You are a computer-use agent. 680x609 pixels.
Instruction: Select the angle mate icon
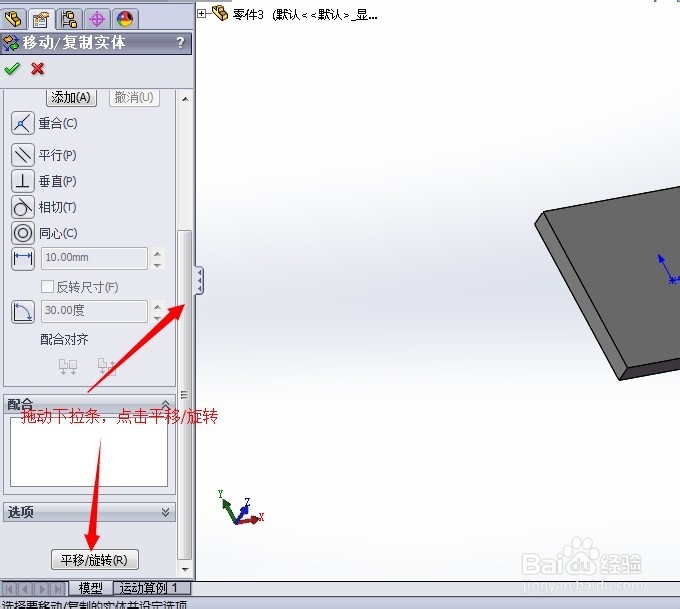pyautogui.click(x=23, y=312)
